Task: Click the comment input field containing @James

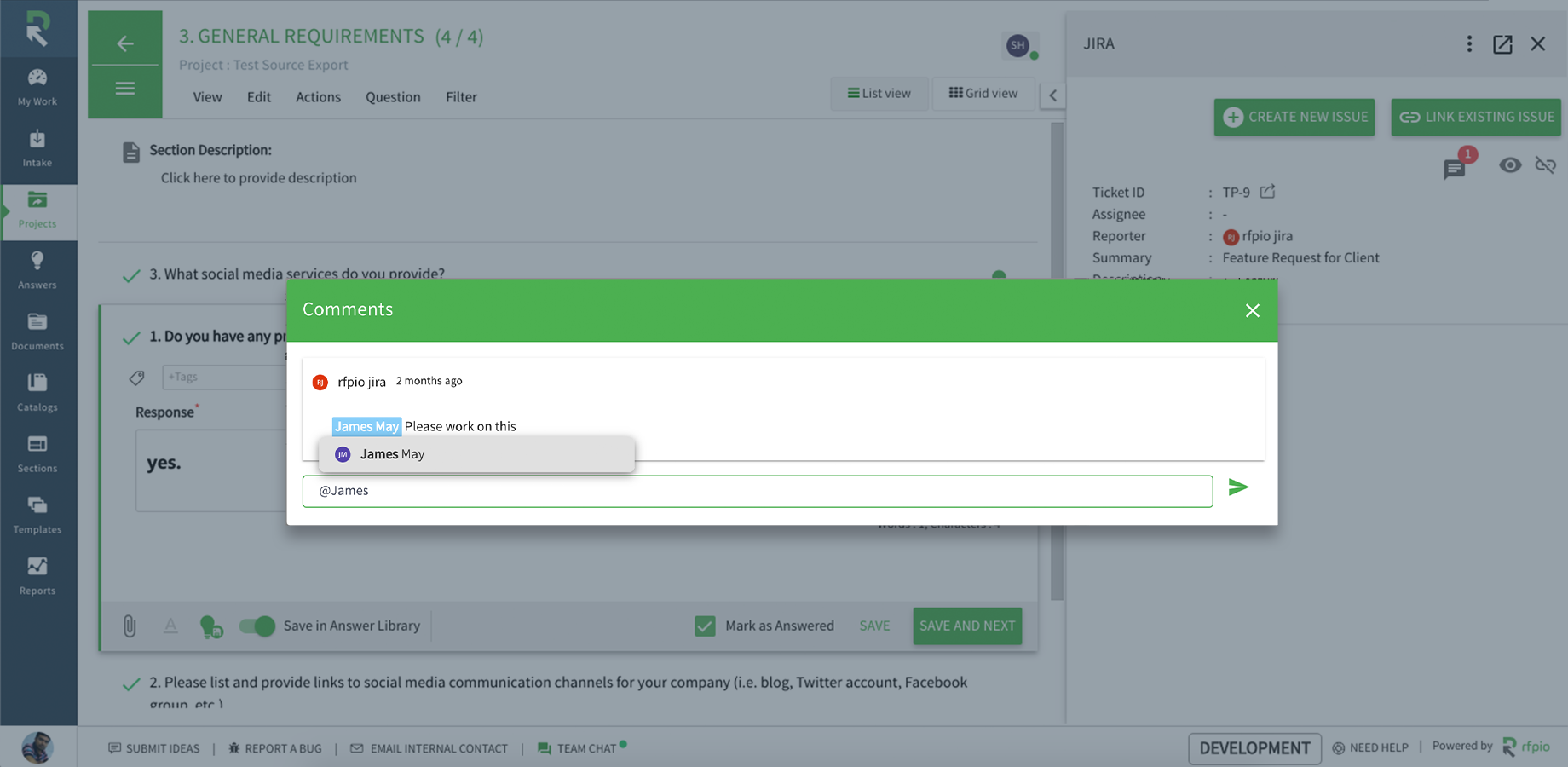Action: tap(758, 491)
